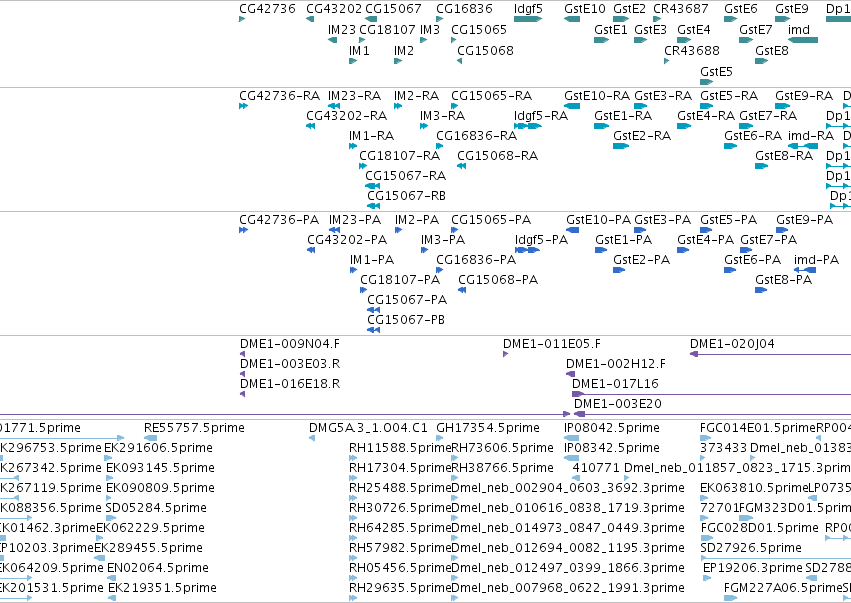851x603 pixels.
Task: Click clone DME1-003E03.R
Action: [x=289, y=364]
